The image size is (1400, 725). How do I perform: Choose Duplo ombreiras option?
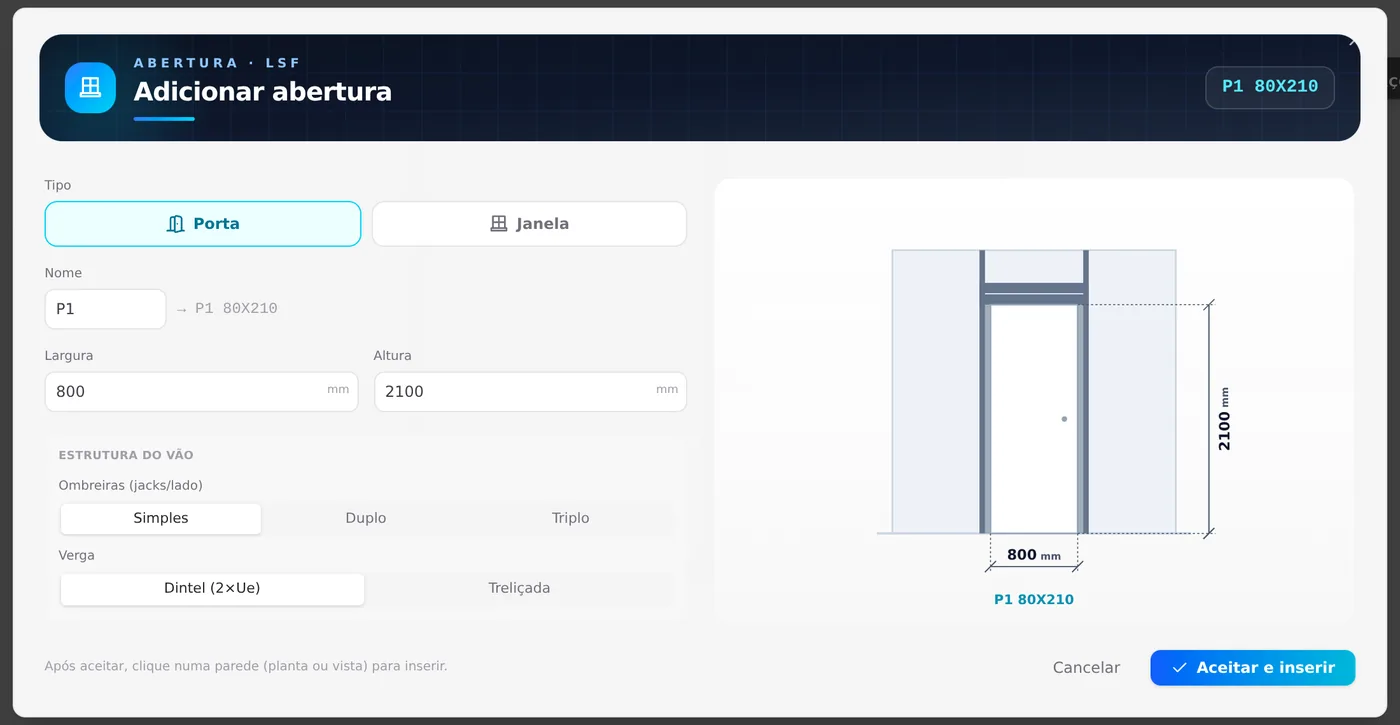[x=366, y=518]
